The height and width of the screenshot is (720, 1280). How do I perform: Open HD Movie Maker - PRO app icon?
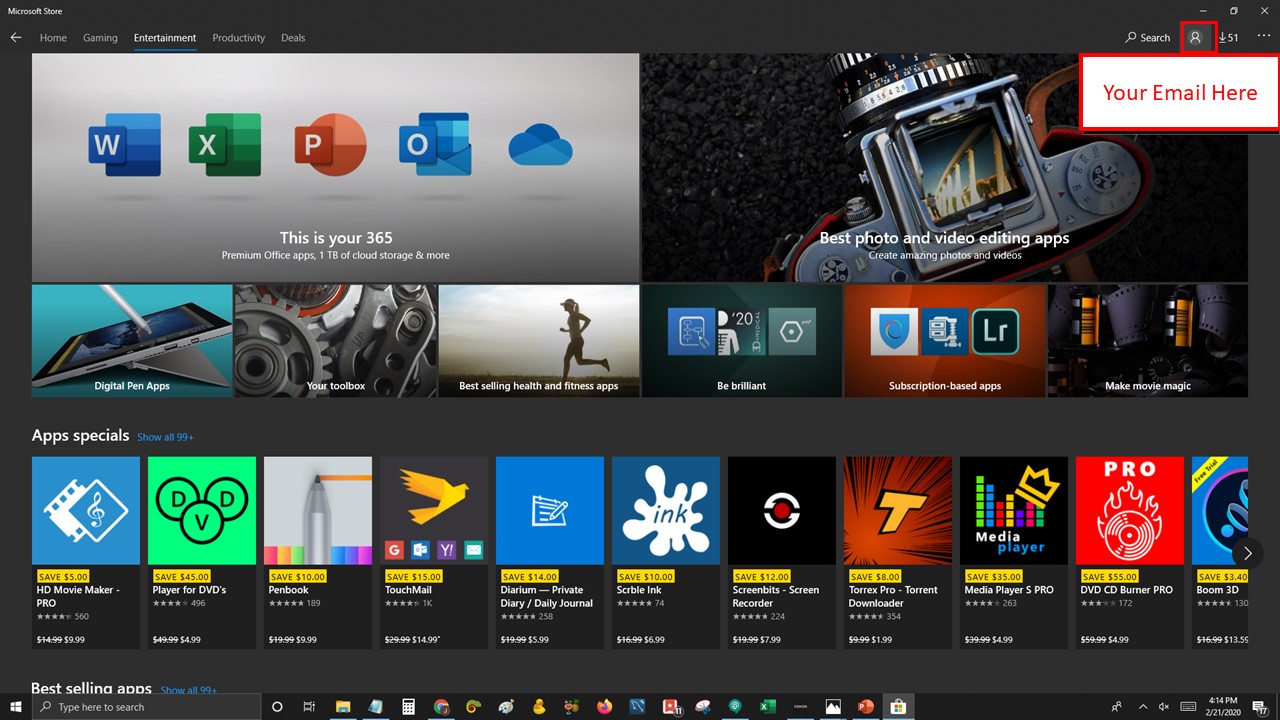[x=86, y=511]
